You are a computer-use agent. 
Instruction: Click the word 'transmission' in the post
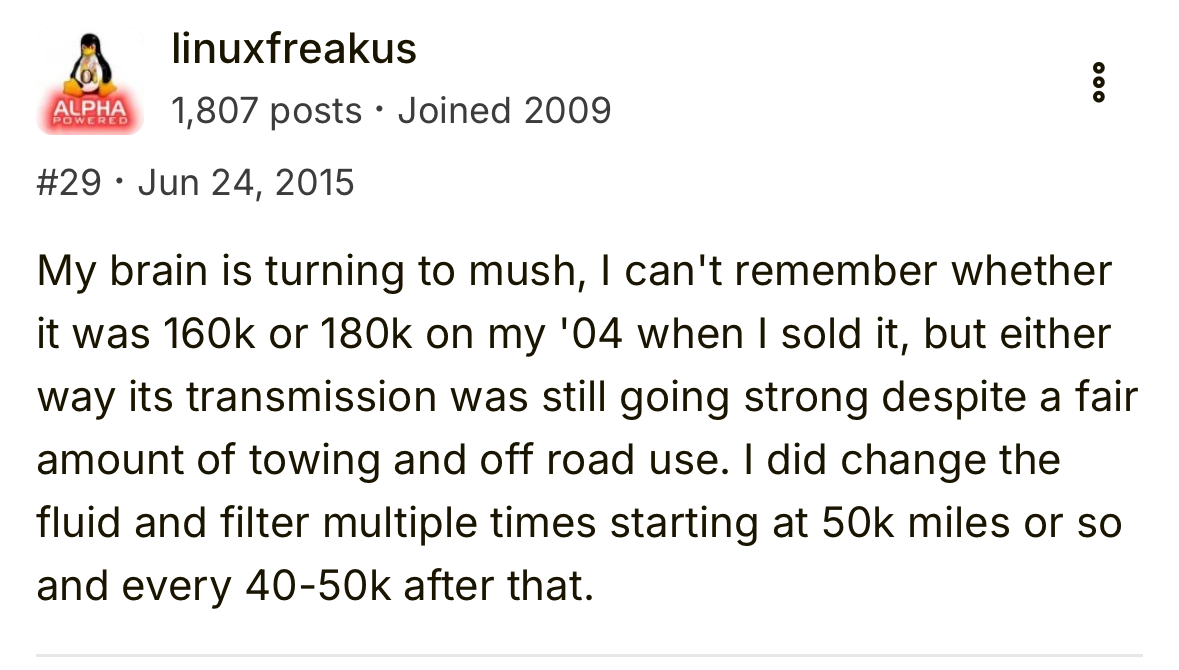tap(311, 396)
